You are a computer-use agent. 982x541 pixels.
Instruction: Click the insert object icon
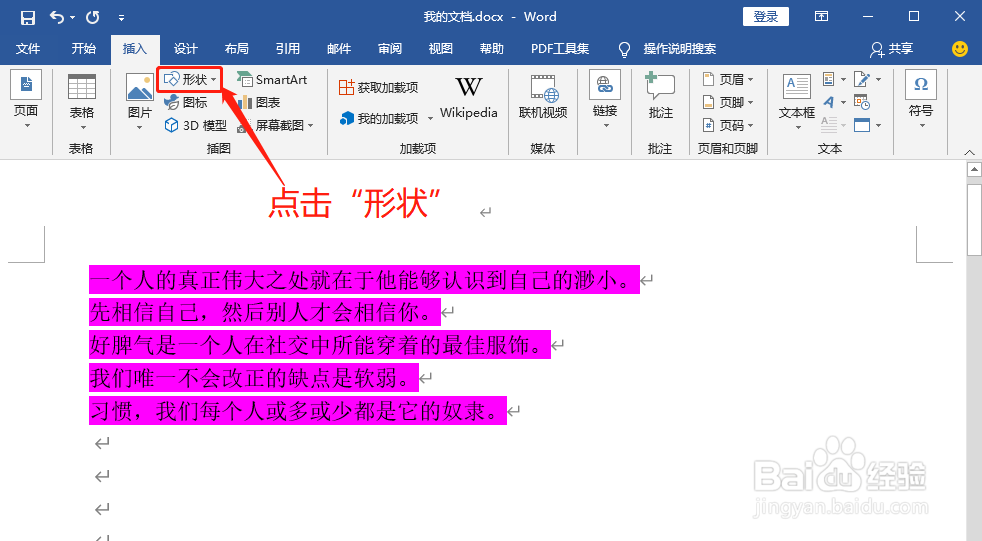tap(862, 125)
